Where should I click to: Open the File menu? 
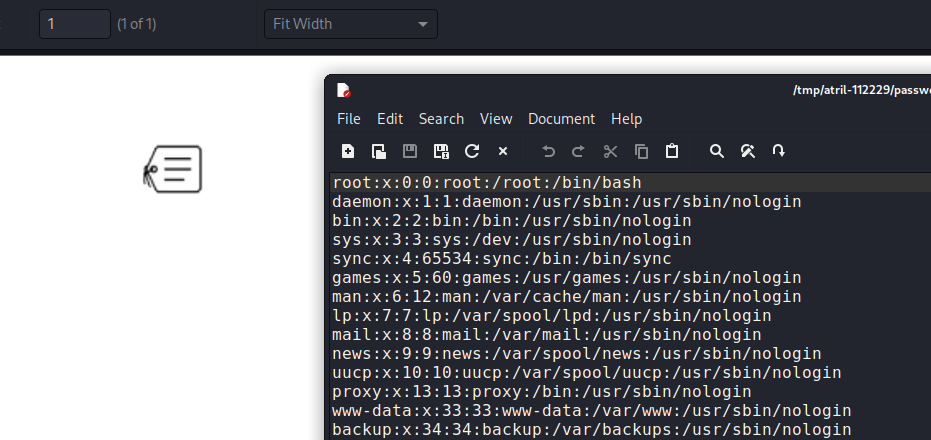coord(349,119)
